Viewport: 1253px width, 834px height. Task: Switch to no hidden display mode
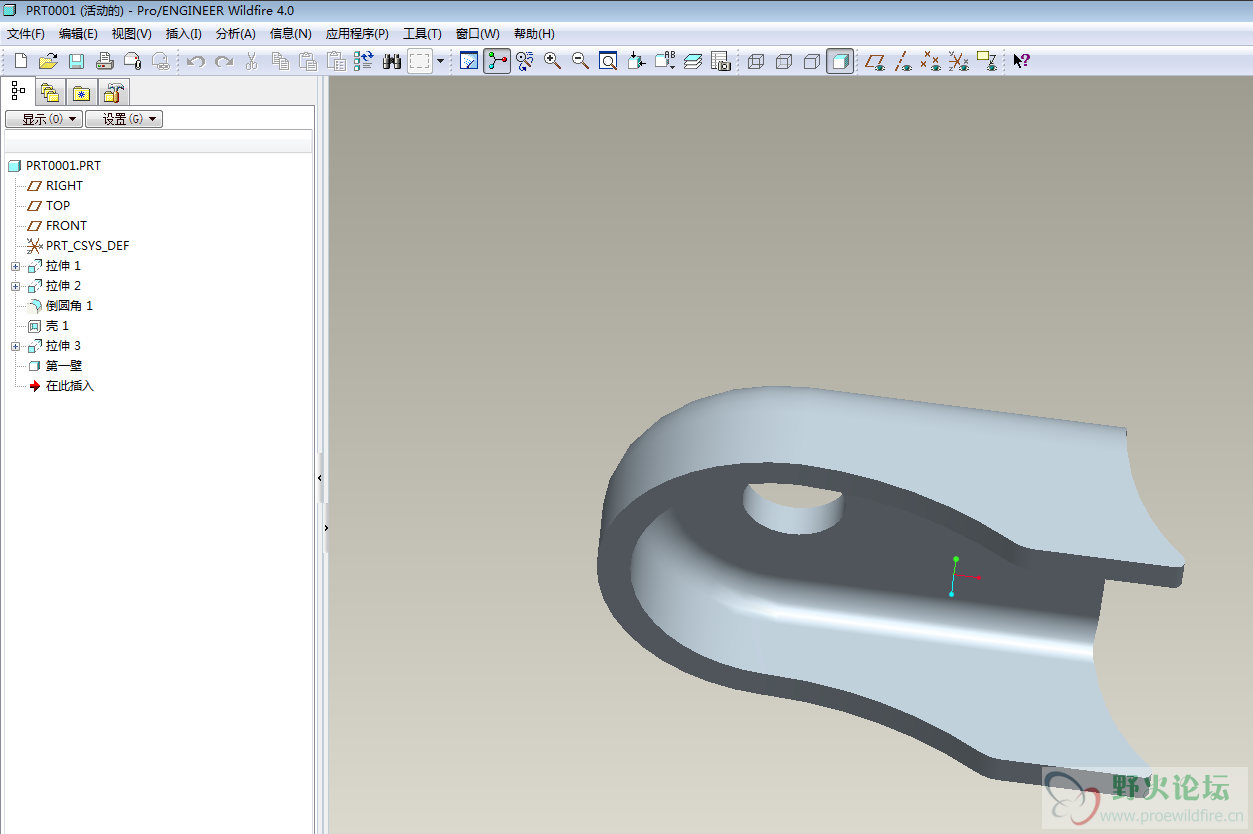[x=812, y=61]
